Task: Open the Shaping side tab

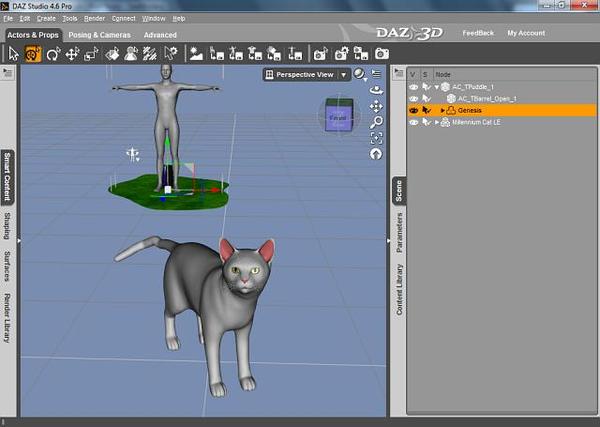Action: (x=7, y=227)
